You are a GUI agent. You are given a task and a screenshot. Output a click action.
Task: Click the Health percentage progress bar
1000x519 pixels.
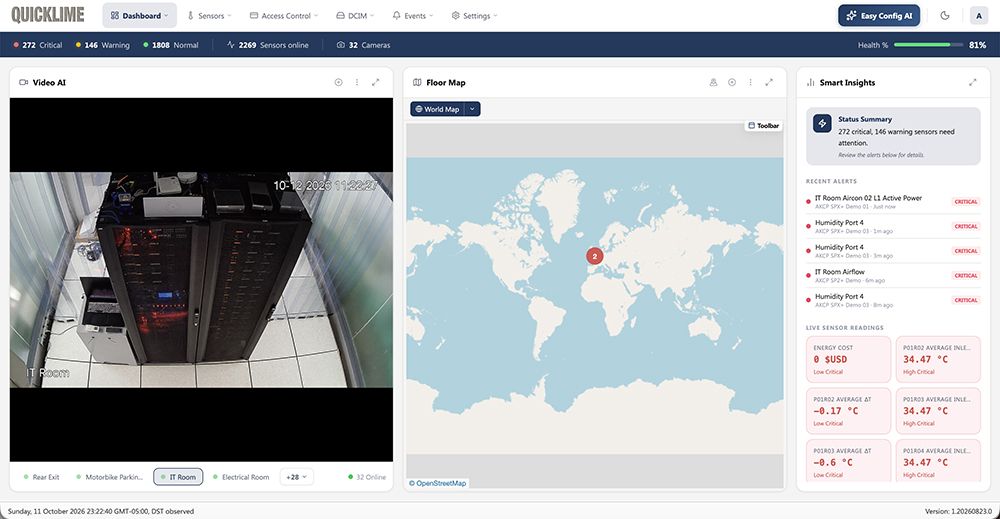coord(927,45)
